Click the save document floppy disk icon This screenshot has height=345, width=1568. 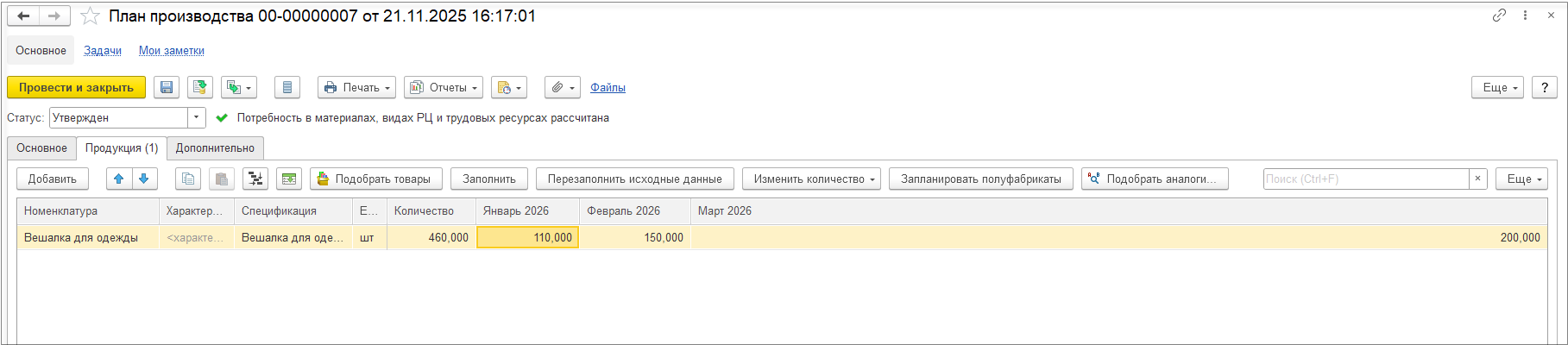pyautogui.click(x=167, y=87)
